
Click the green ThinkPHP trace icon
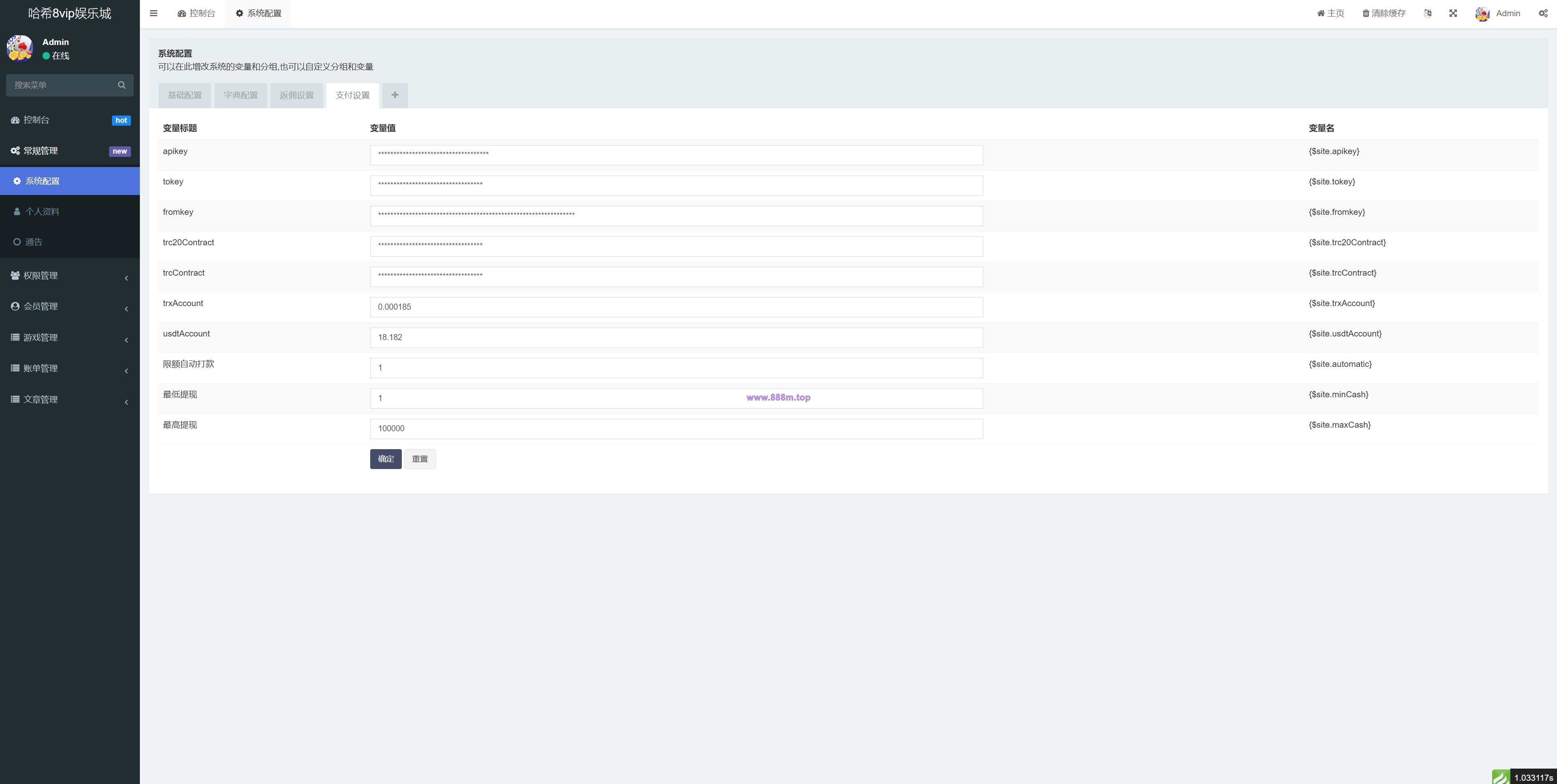pyautogui.click(x=1501, y=777)
